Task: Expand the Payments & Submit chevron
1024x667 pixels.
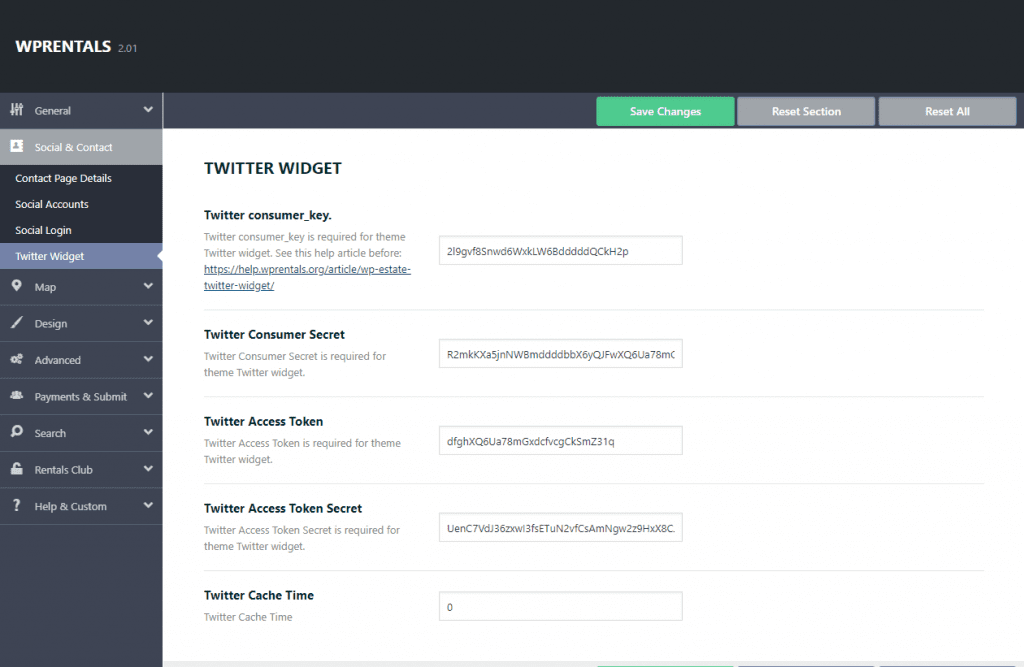Action: coord(148,396)
